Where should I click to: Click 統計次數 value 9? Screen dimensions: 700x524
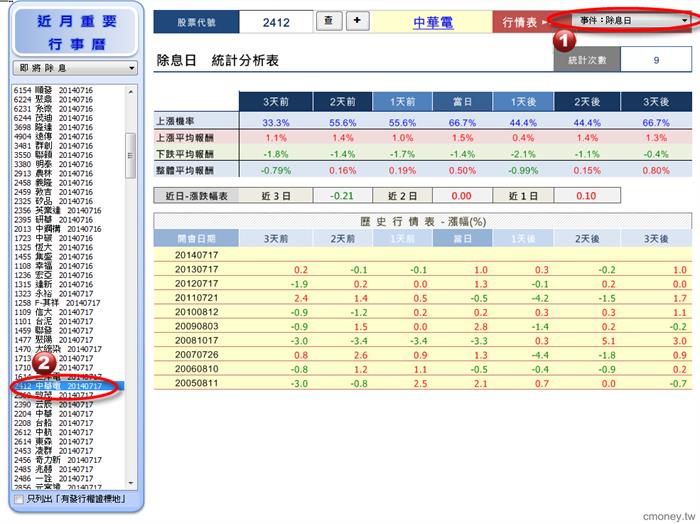[656, 60]
